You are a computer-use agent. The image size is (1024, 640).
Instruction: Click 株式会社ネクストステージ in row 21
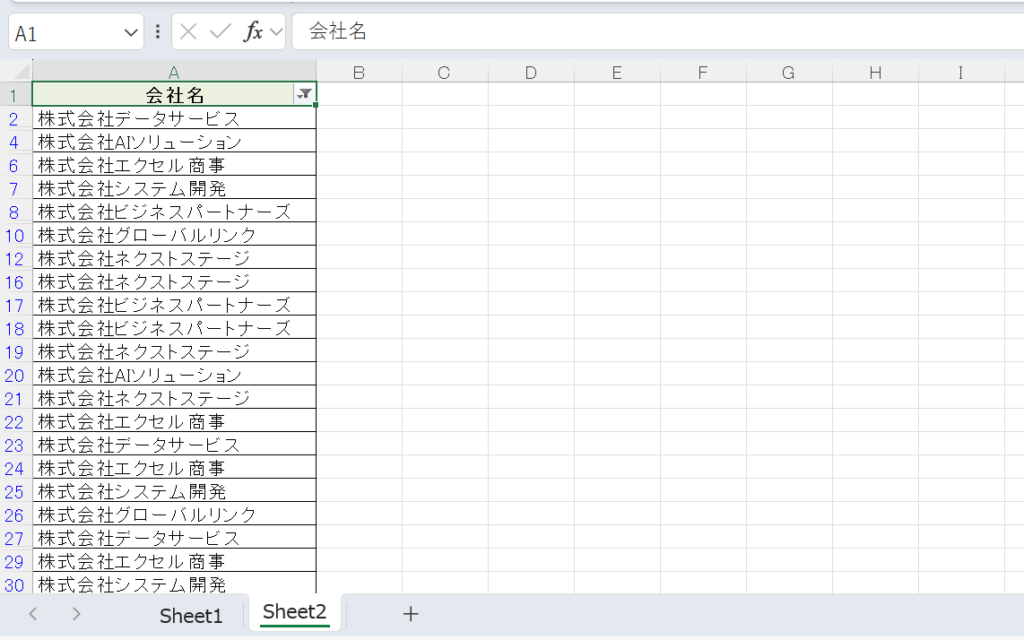[x=174, y=398]
